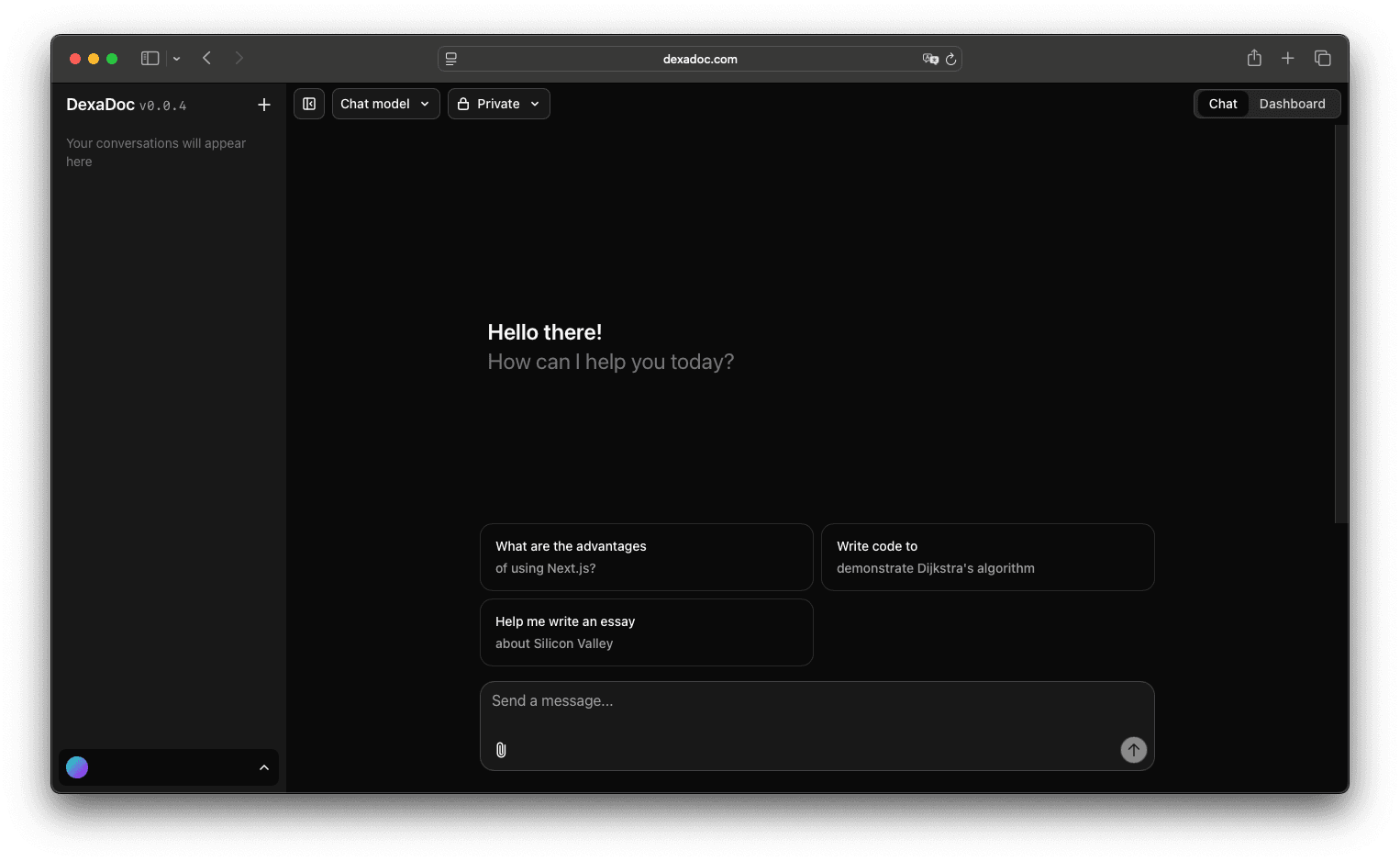This screenshot has height=861, width=1400.
Task: Toggle the Safari sidebar
Action: [x=150, y=59]
